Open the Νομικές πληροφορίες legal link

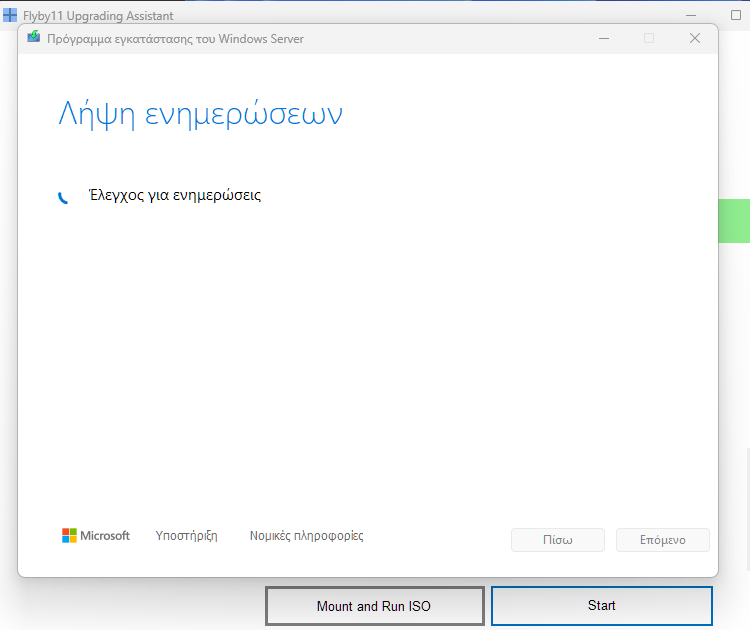pyautogui.click(x=307, y=536)
